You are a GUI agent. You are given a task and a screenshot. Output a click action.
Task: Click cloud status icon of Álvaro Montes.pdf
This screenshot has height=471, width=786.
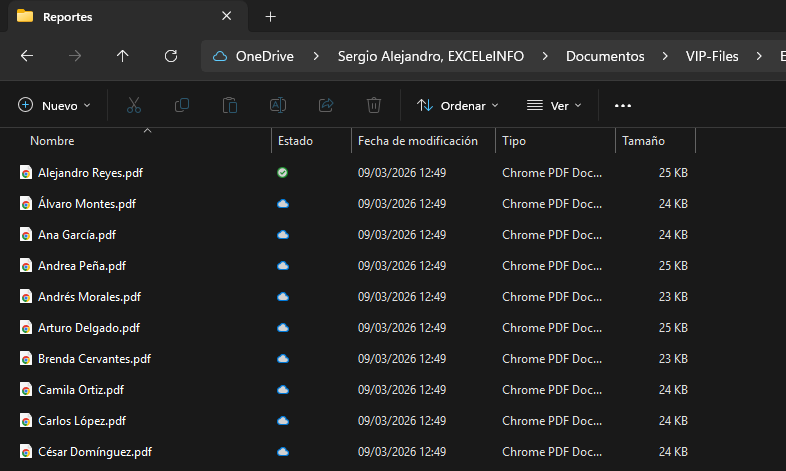point(283,203)
